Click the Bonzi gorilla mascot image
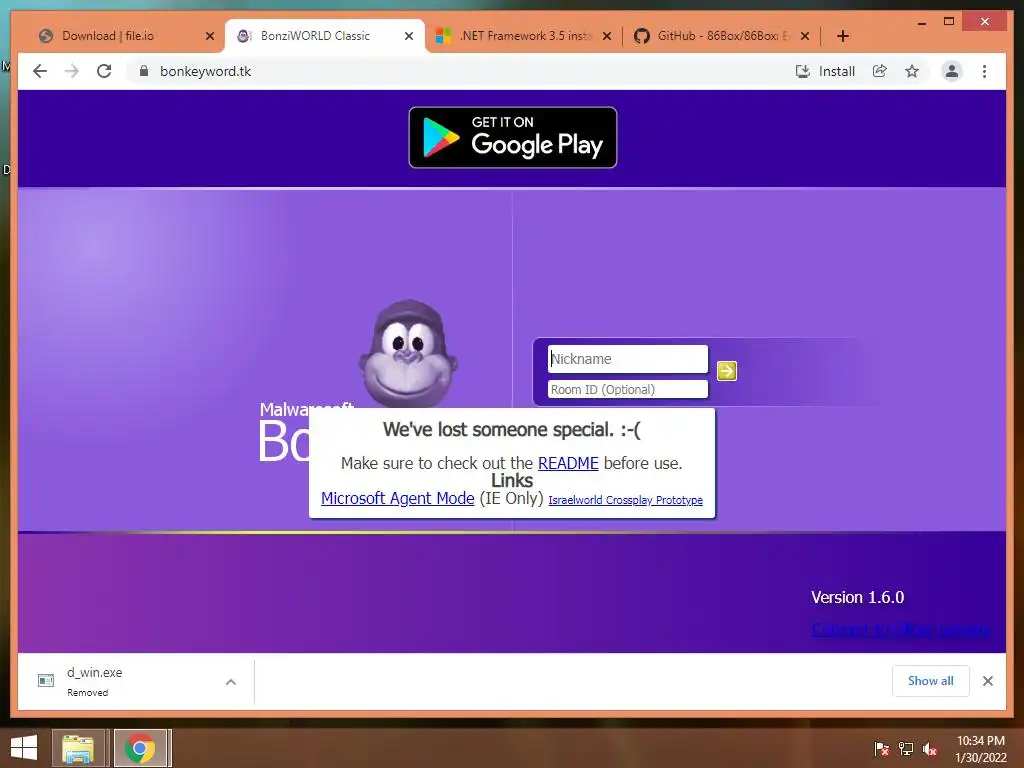 (x=408, y=353)
